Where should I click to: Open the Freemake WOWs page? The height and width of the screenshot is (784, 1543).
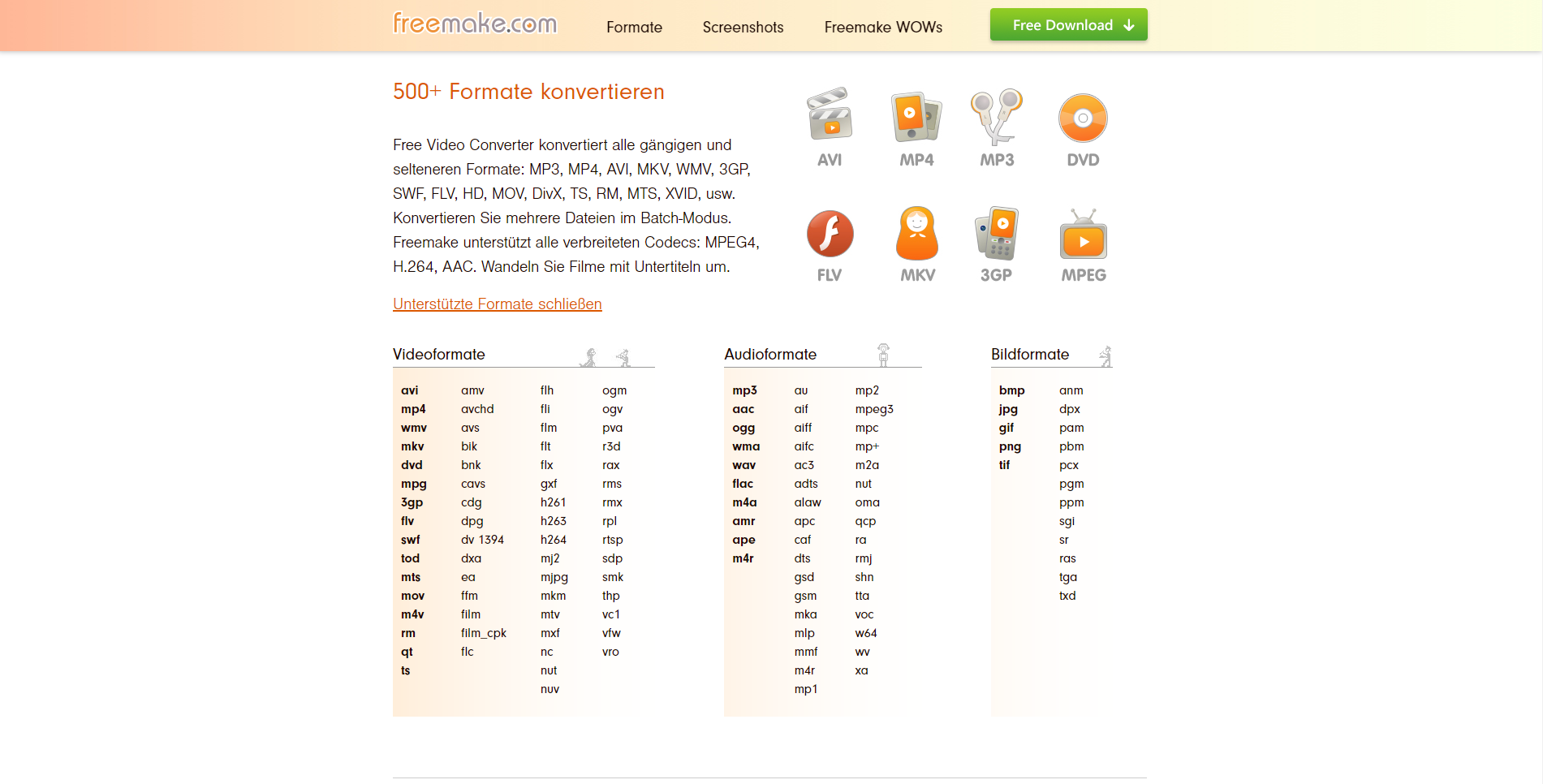883,27
